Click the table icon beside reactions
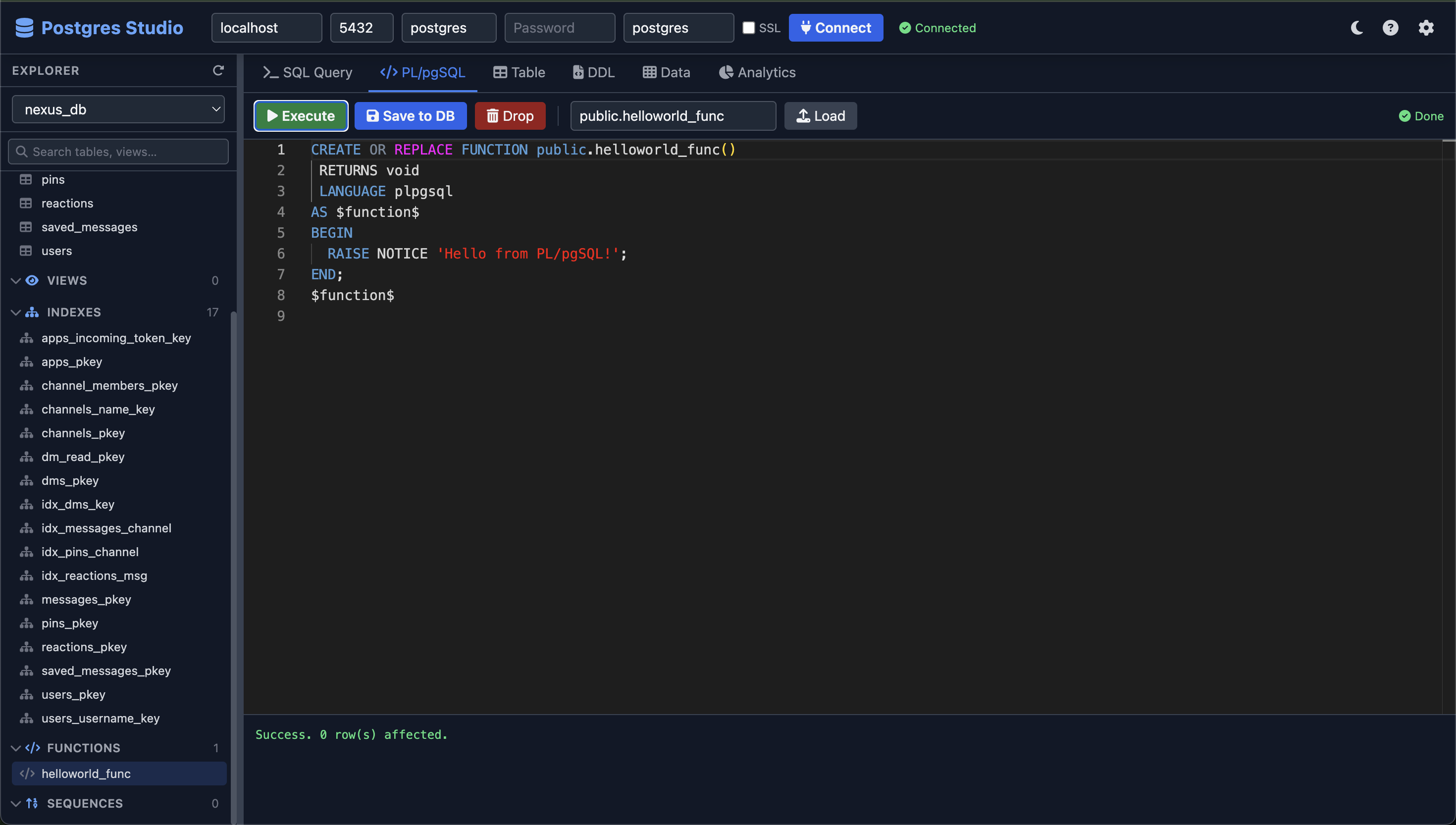This screenshot has height=825, width=1456. [x=26, y=204]
